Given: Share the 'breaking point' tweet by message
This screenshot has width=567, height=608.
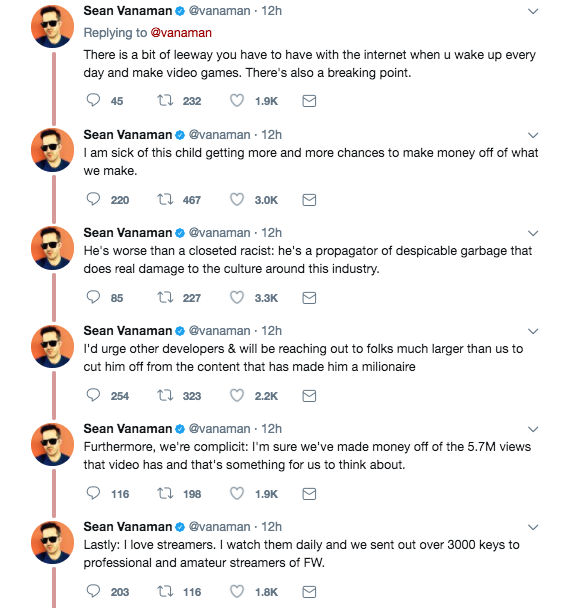Looking at the screenshot, I should pyautogui.click(x=309, y=101).
